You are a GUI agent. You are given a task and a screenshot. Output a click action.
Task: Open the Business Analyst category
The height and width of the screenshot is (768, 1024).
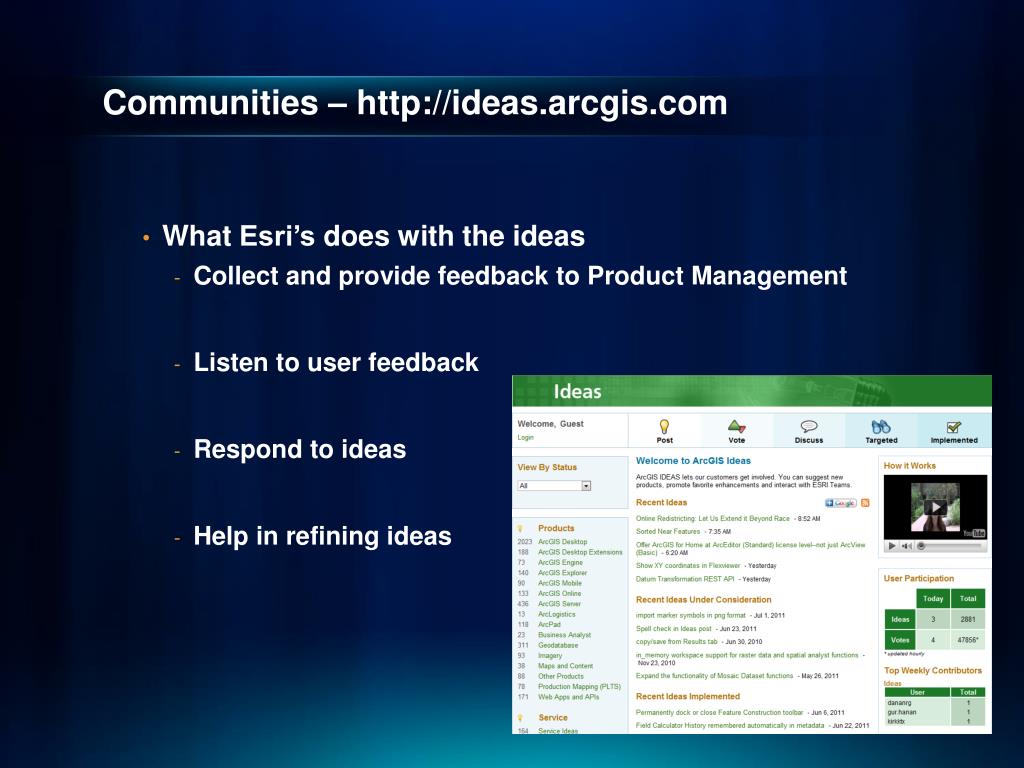click(x=564, y=635)
